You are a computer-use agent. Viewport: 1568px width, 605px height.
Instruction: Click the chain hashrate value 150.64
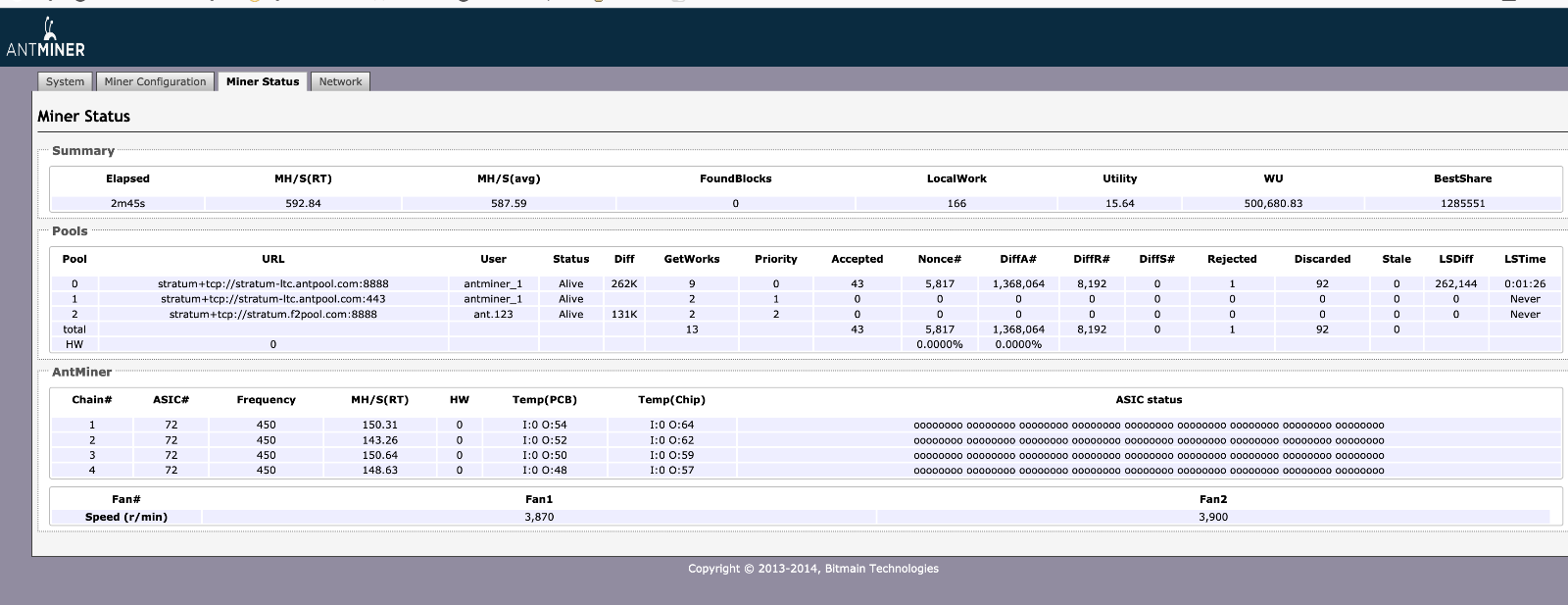pos(379,455)
